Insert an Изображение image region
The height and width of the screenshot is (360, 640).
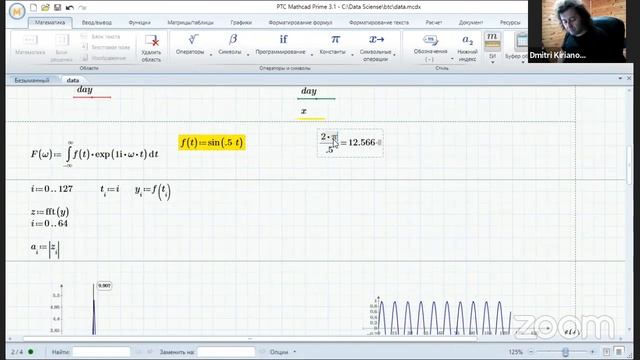[x=103, y=58]
